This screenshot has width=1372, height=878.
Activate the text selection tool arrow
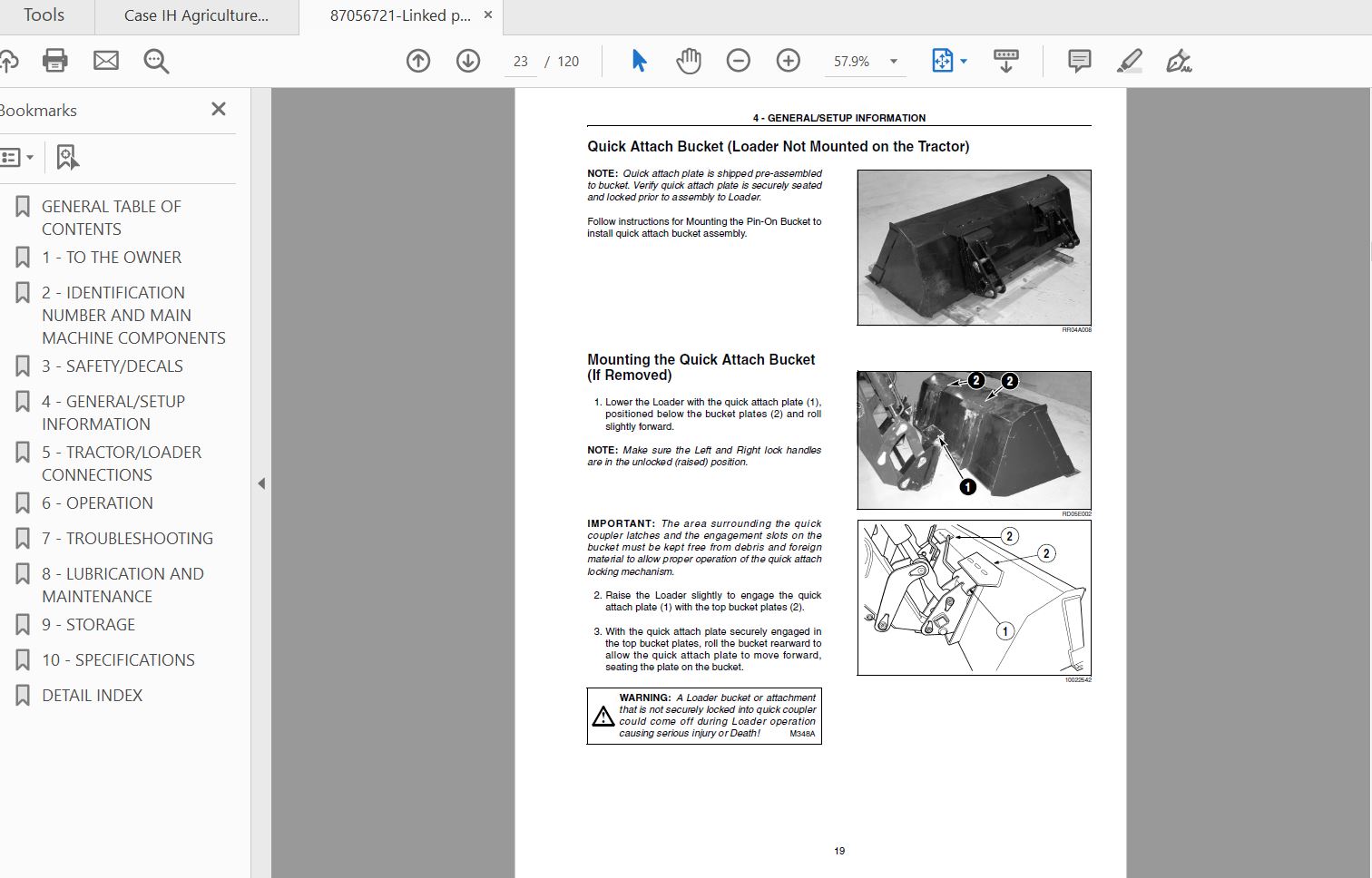coord(638,61)
